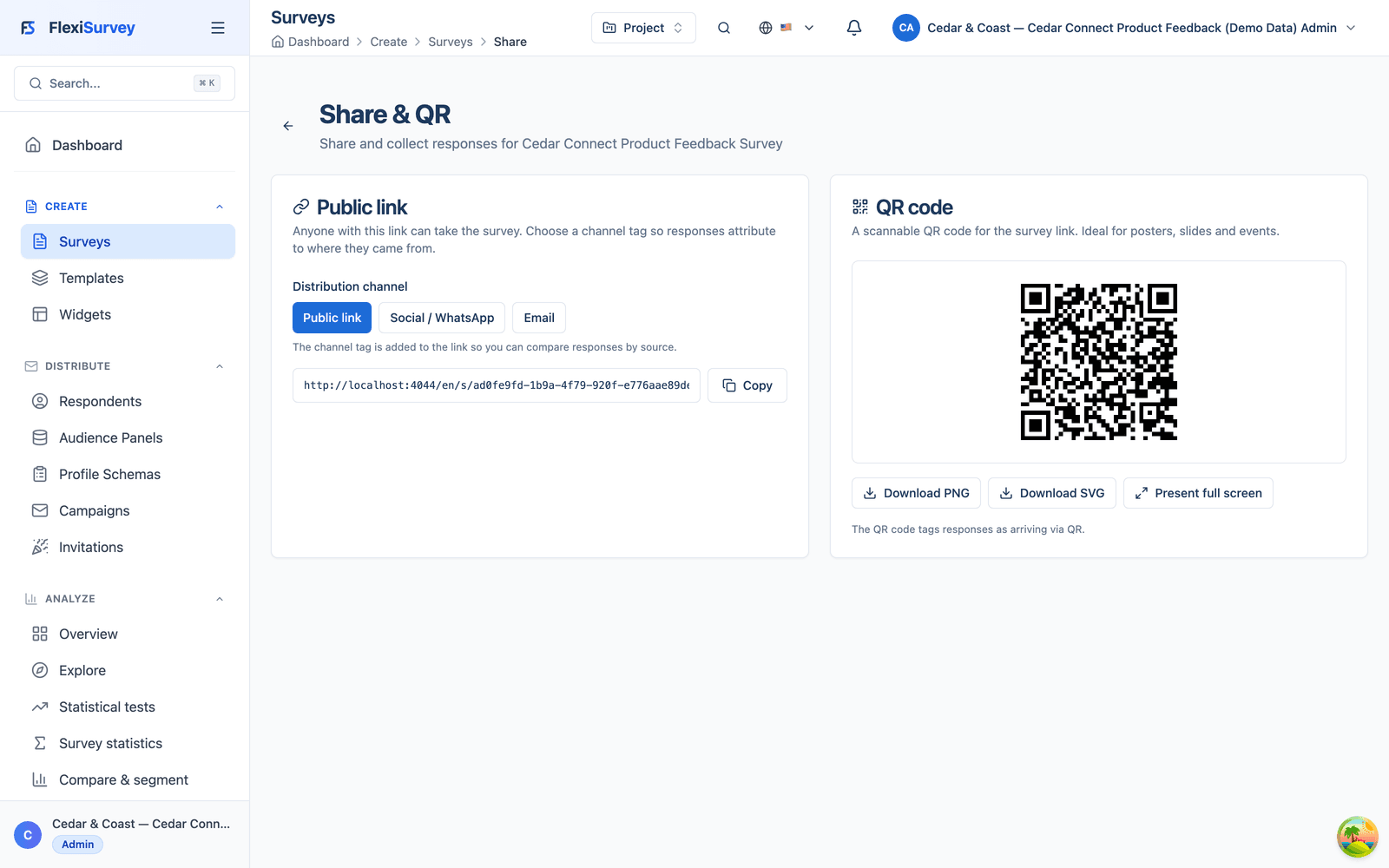Viewport: 1389px width, 868px height.
Task: Open the header search magnifier icon
Action: tap(724, 28)
